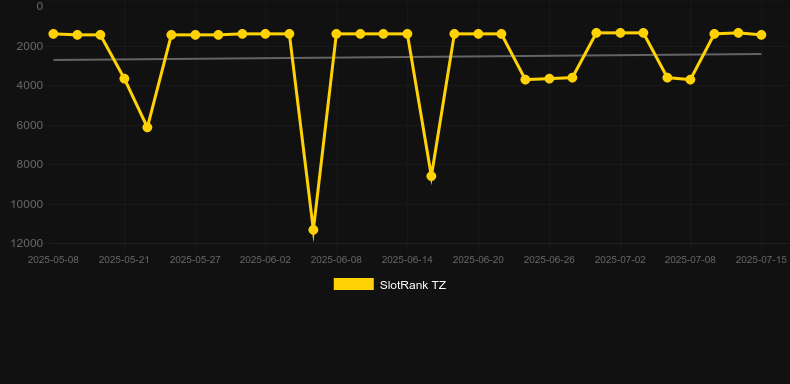Click the first data point on 2025-05-08
Viewport: 790px width, 384px height.
tap(53, 34)
